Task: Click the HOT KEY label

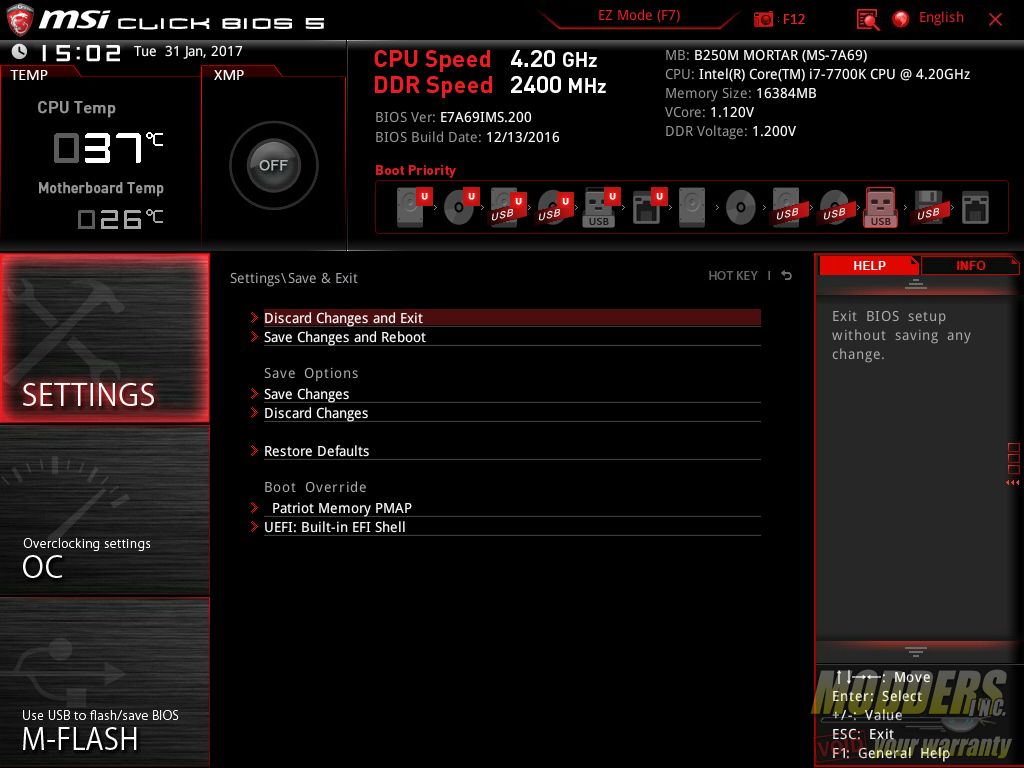Action: tap(733, 276)
